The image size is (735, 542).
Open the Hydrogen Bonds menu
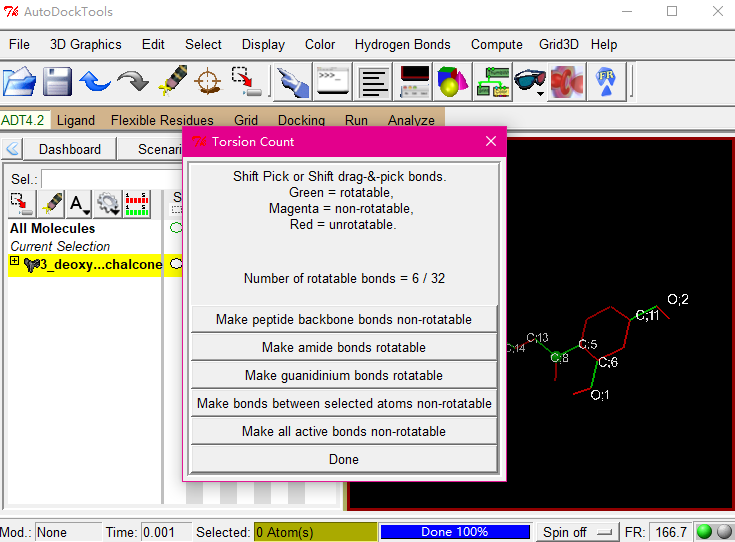tap(402, 44)
